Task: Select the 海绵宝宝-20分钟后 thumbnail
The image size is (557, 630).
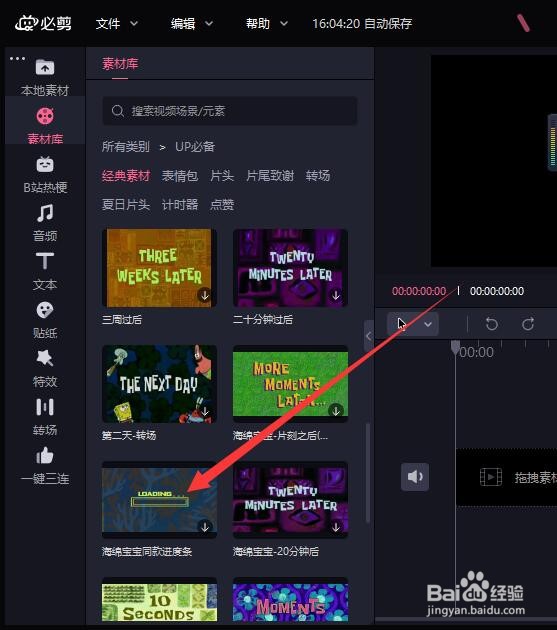Action: 290,499
